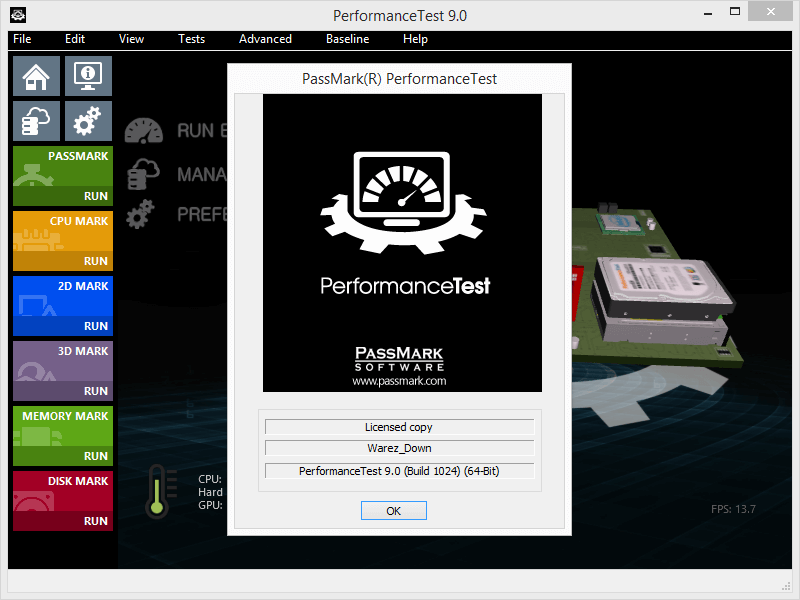The width and height of the screenshot is (800, 600).
Task: Run the 2D Mark test
Action: [x=95, y=326]
